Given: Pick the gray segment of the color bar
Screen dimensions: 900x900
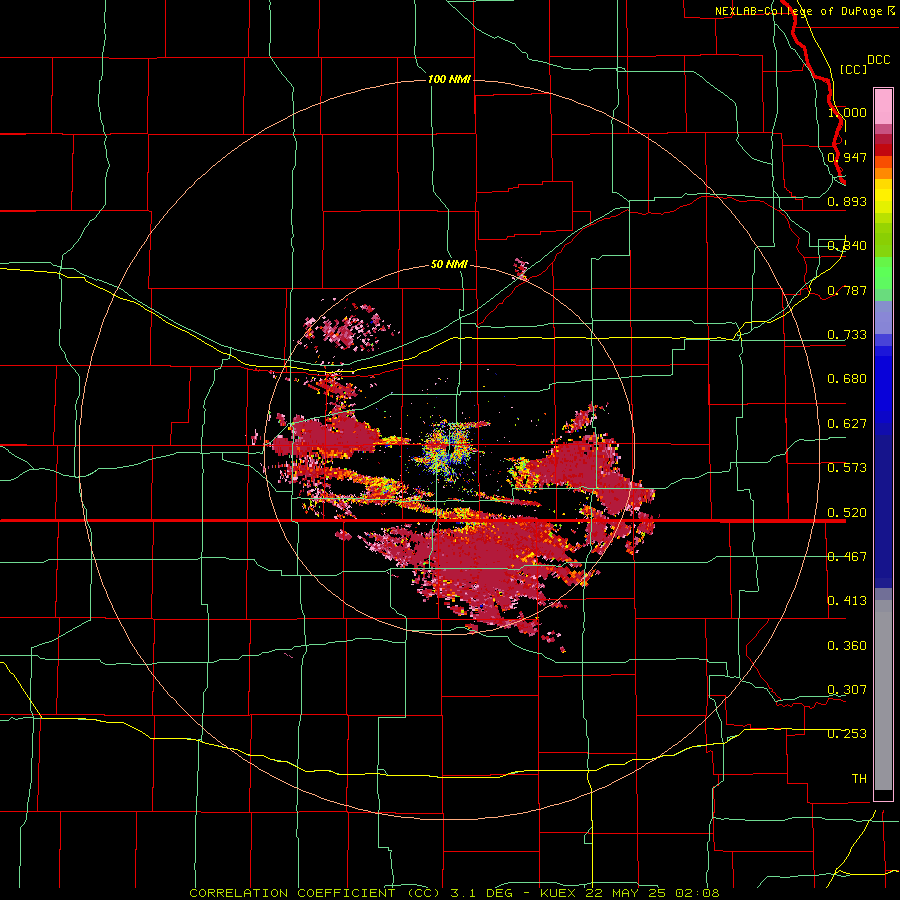Looking at the screenshot, I should [883, 695].
